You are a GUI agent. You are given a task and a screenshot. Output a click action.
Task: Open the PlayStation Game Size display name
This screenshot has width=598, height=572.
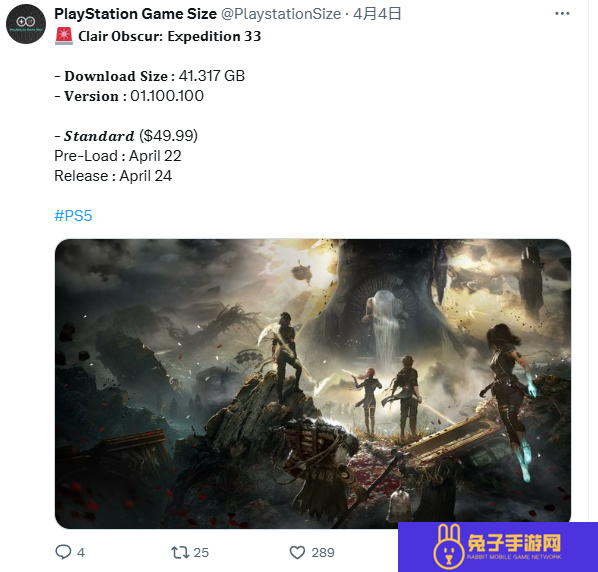pyautogui.click(x=135, y=14)
